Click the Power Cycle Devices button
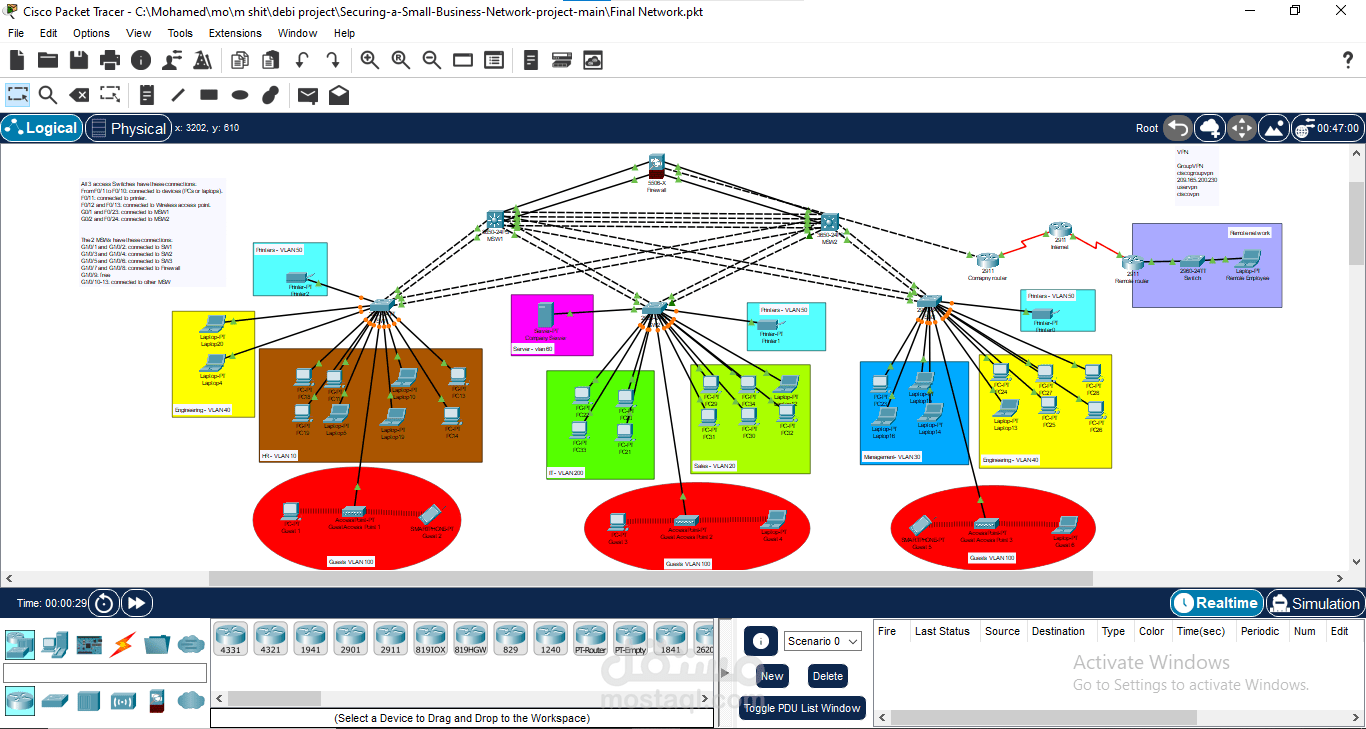The width and height of the screenshot is (1366, 729). [102, 603]
